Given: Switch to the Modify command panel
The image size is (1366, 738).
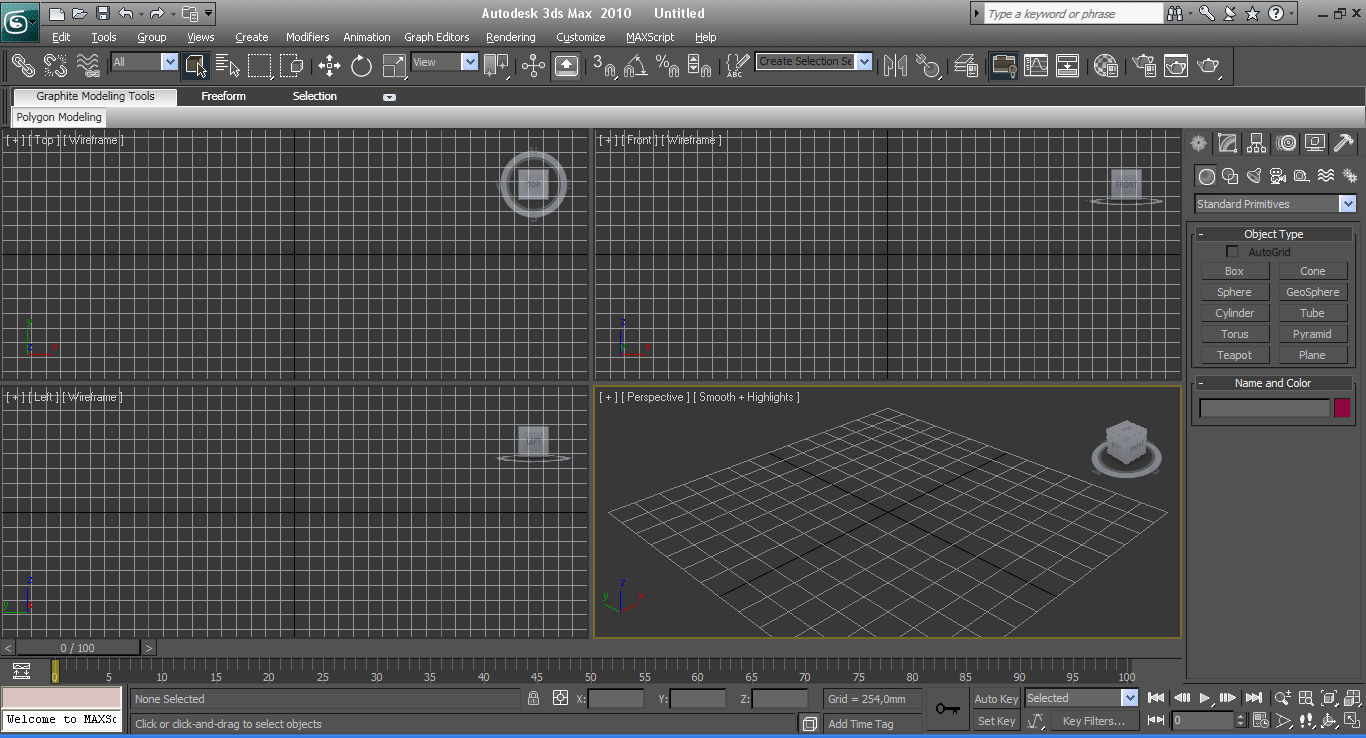Looking at the screenshot, I should [x=1228, y=143].
